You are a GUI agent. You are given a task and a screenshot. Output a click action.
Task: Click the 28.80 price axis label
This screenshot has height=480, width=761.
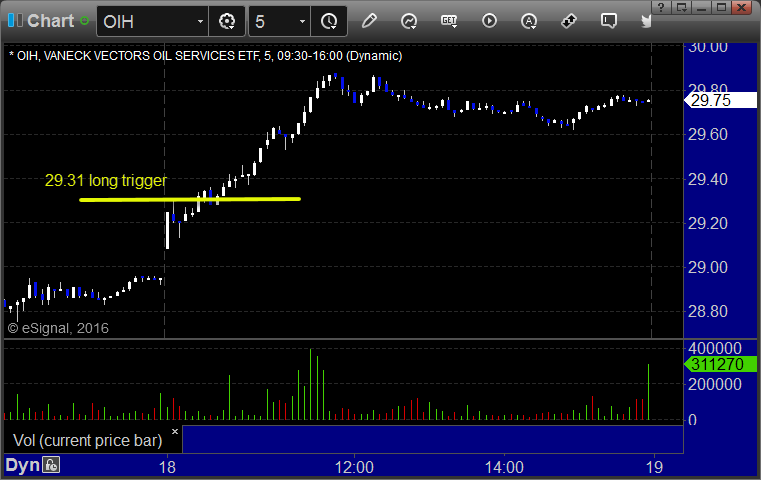point(708,311)
